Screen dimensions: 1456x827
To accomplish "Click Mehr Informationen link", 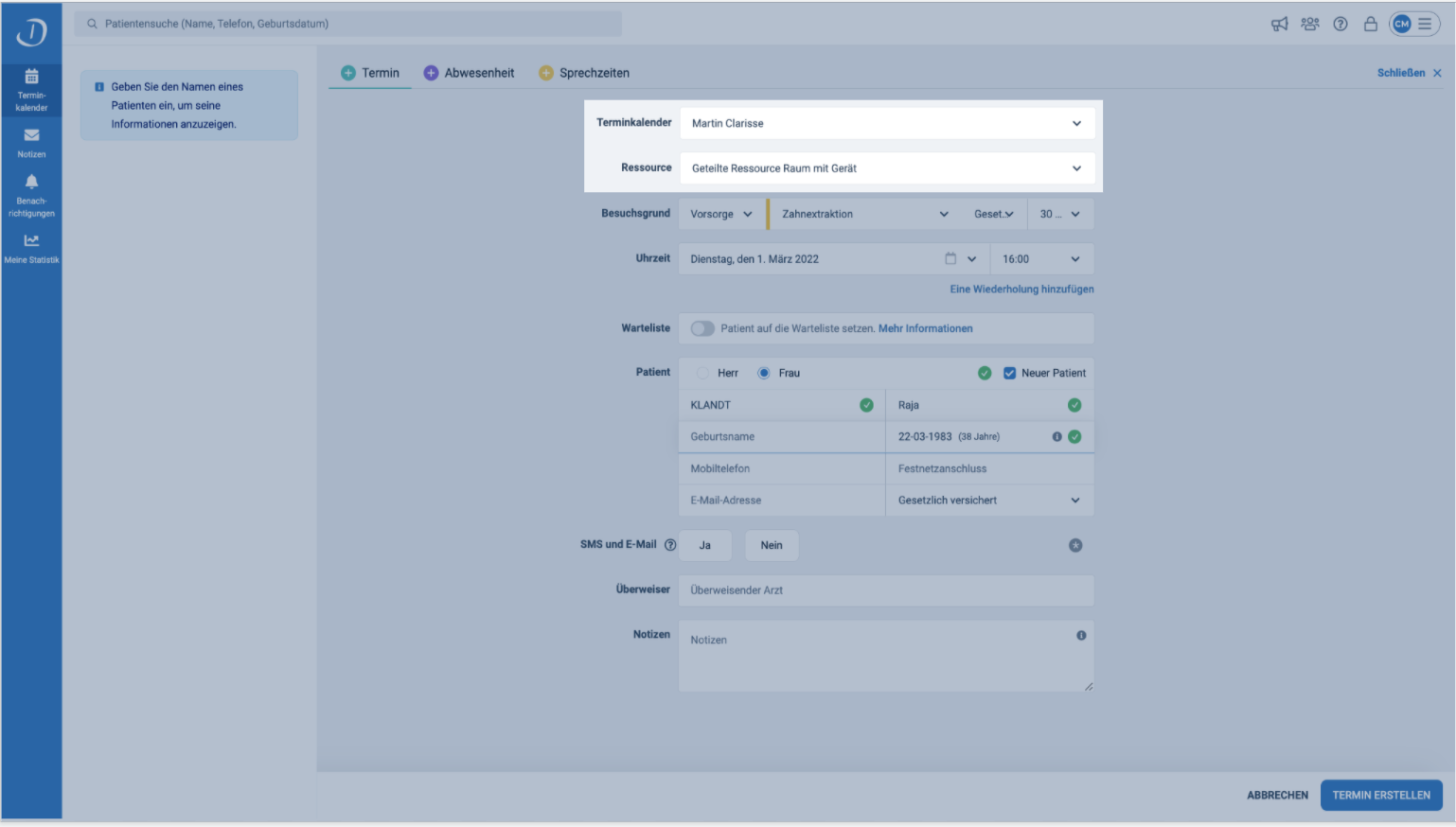I will [925, 328].
